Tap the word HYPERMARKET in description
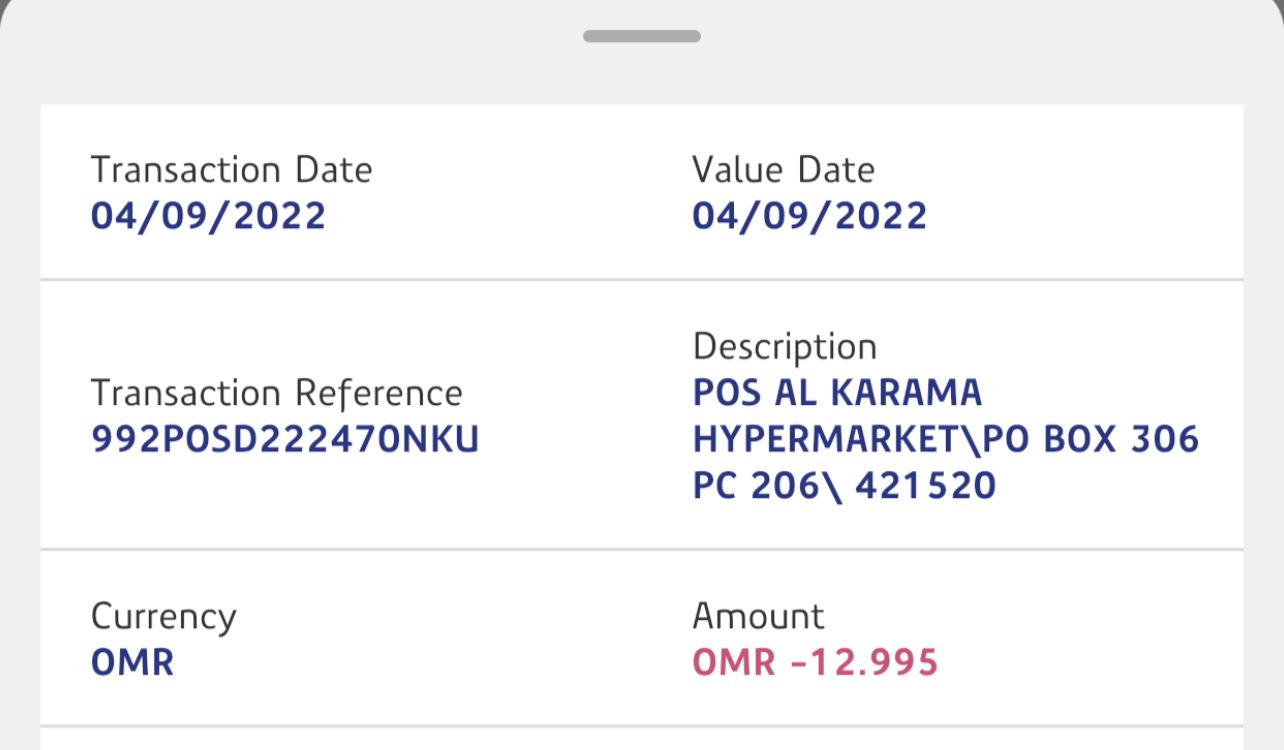The width and height of the screenshot is (1284, 750). 809,439
